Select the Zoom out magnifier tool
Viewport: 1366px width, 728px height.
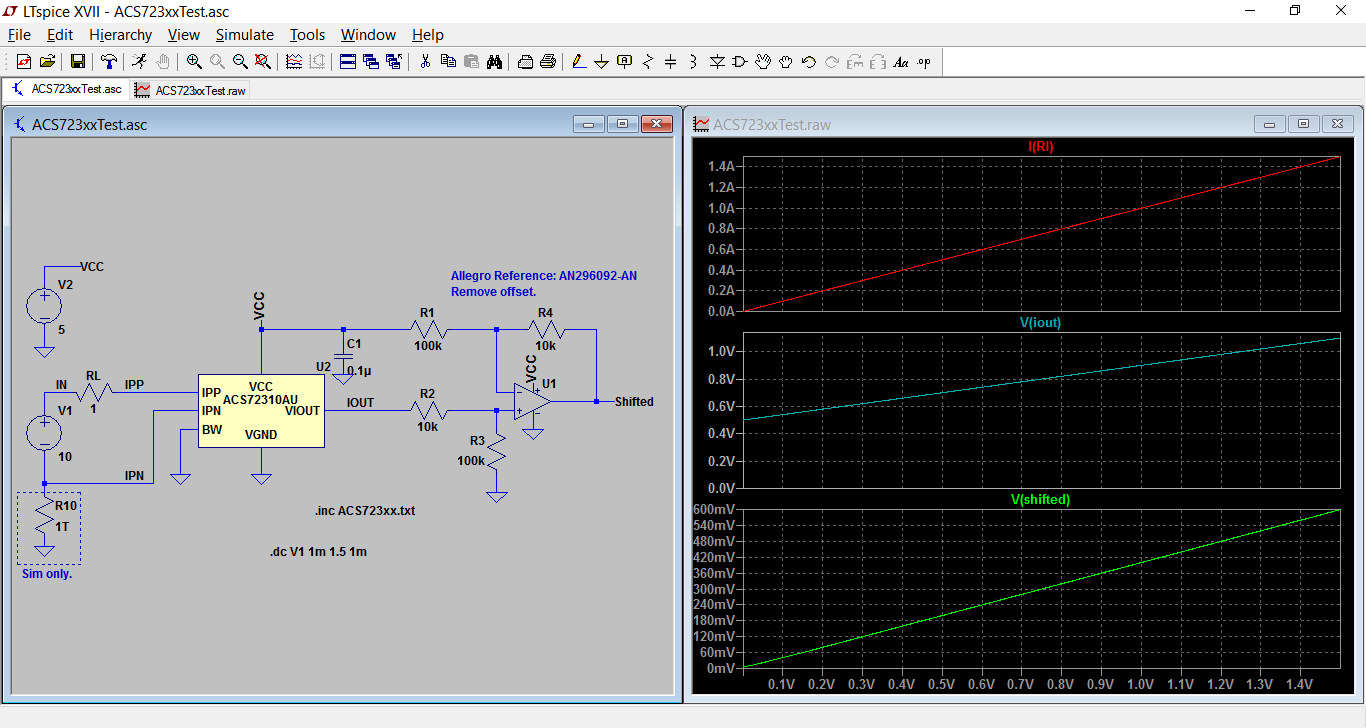(240, 62)
